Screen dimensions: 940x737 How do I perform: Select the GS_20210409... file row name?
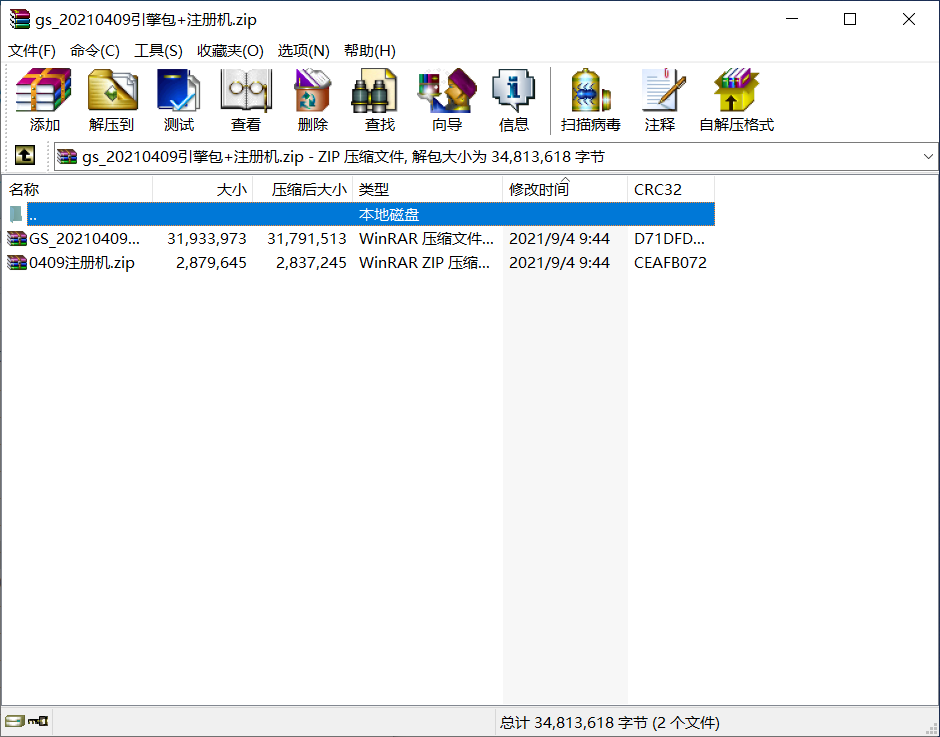point(85,239)
